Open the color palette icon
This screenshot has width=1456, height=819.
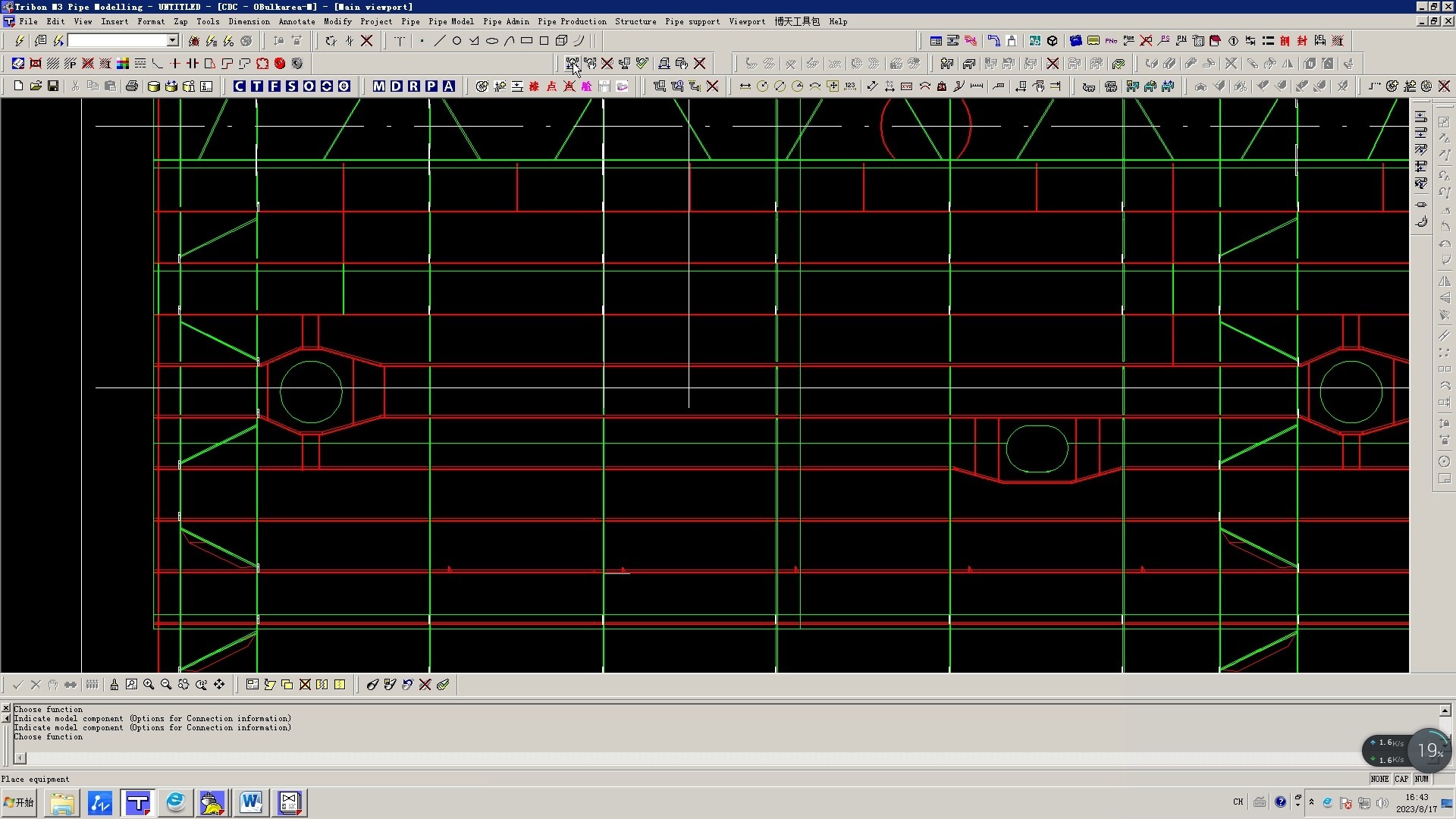point(123,64)
